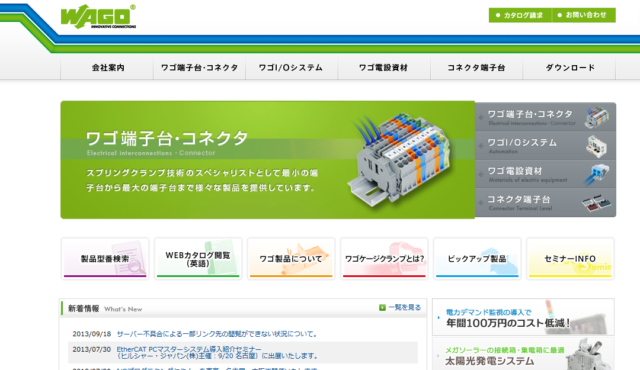Open the カタログ請求 button
640x370 pixels.
click(x=520, y=15)
